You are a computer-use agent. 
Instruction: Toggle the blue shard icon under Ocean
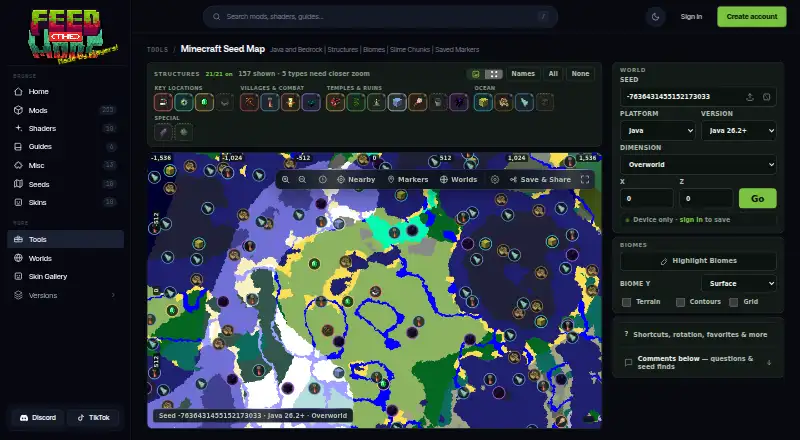click(x=524, y=103)
